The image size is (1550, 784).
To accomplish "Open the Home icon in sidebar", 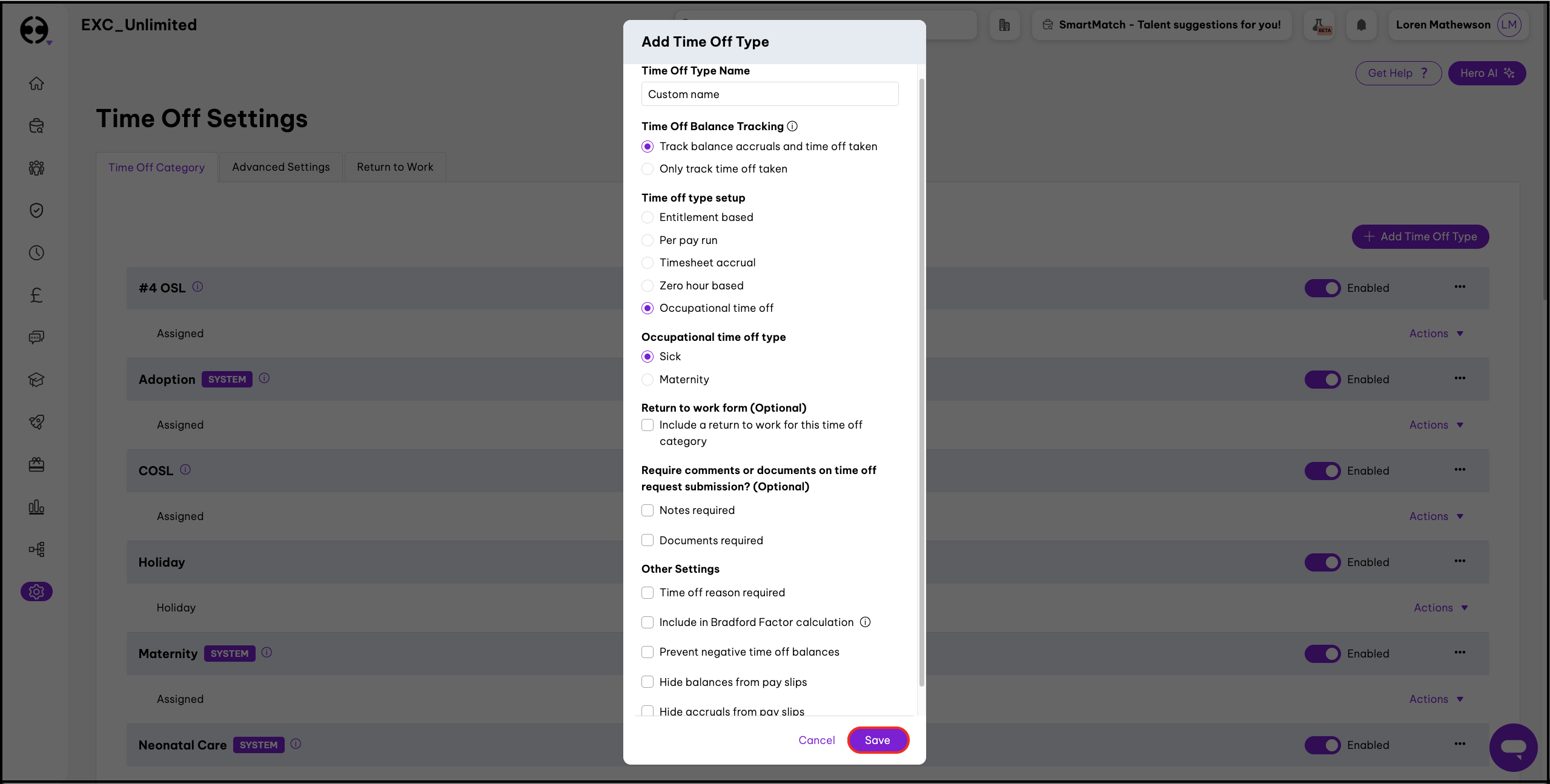I will coord(36,84).
